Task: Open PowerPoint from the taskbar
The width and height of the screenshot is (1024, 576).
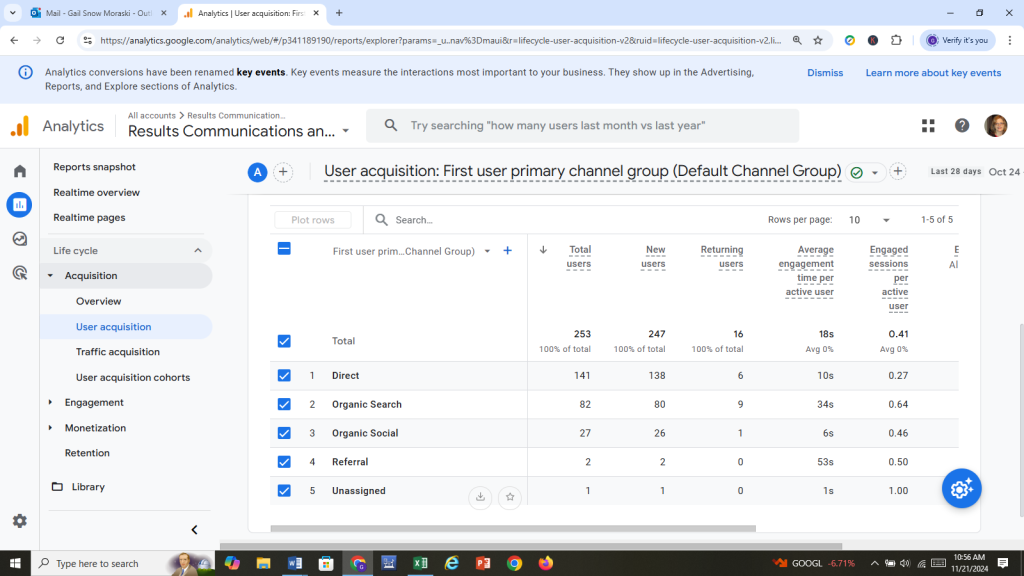Action: 483,563
